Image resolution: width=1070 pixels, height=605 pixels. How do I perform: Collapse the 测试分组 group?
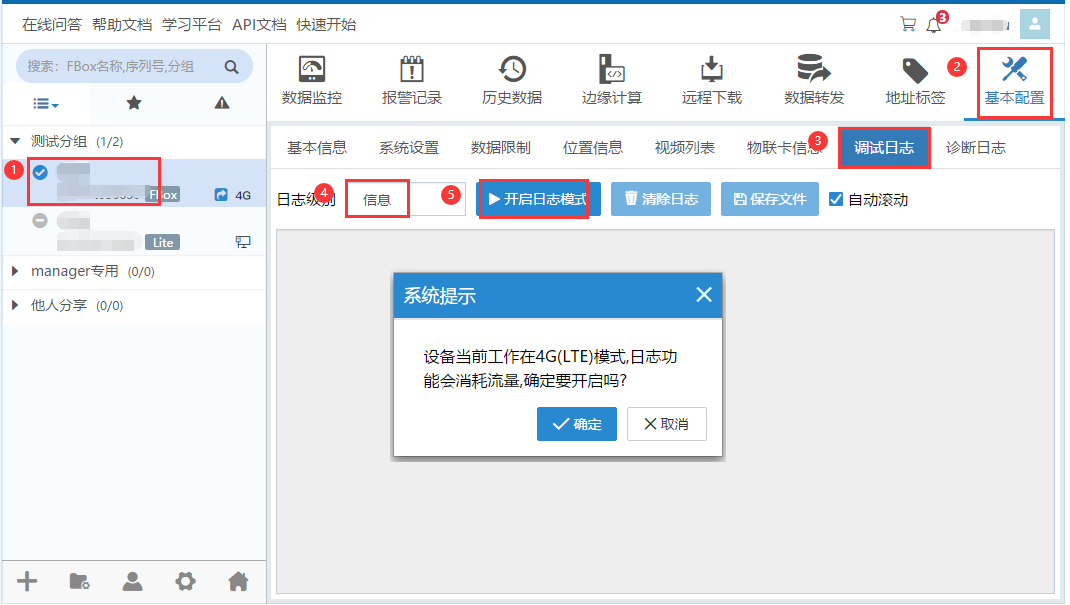click(x=15, y=142)
